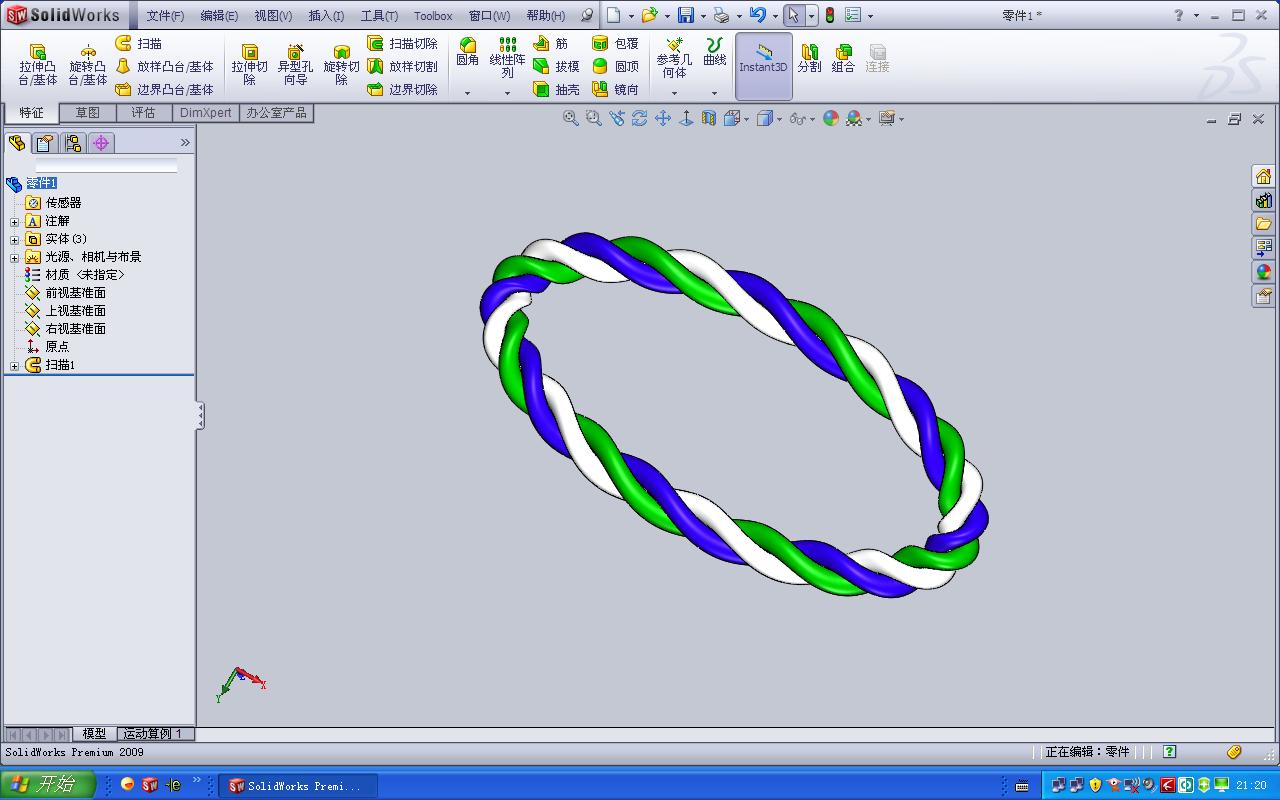This screenshot has width=1280, height=800.
Task: Select the 前视基准面 front plane
Action: pyautogui.click(x=66, y=293)
